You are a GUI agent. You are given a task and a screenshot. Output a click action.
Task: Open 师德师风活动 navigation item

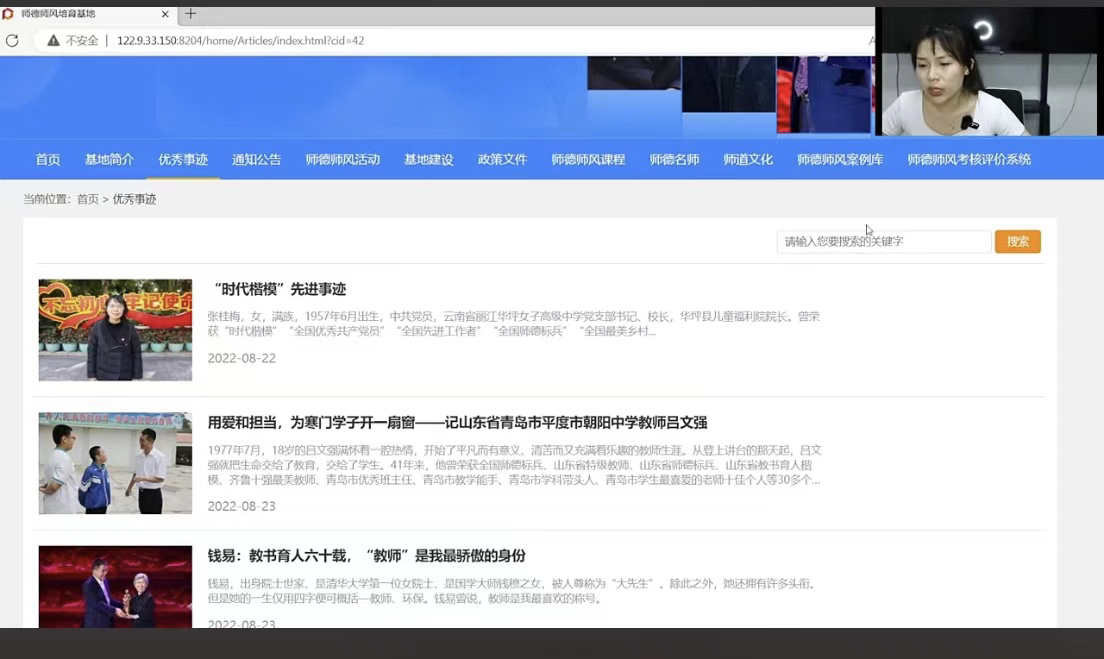(x=343, y=160)
